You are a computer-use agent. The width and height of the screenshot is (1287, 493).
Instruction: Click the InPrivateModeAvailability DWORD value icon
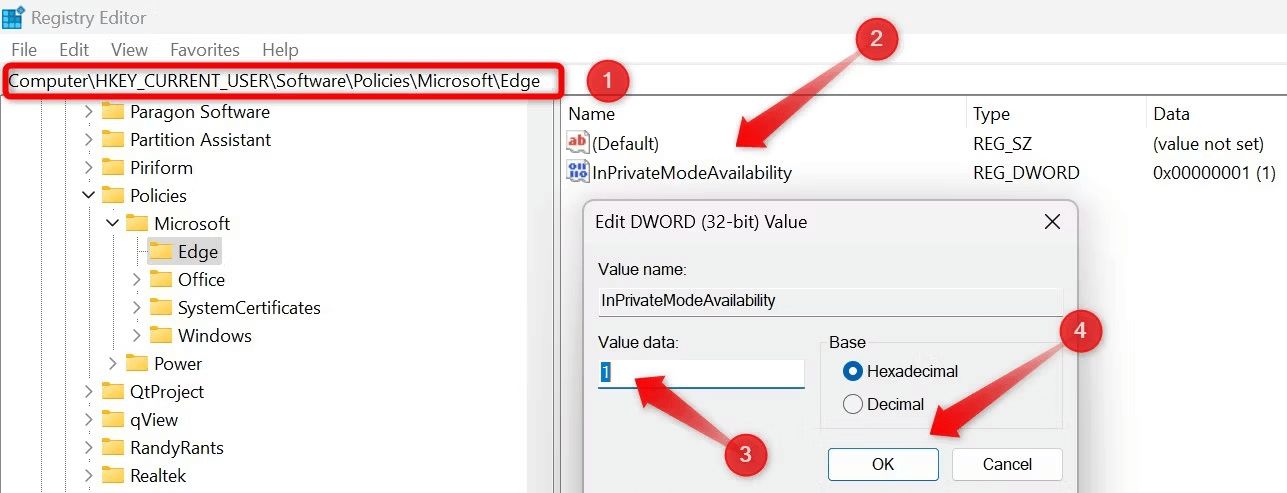(x=578, y=172)
